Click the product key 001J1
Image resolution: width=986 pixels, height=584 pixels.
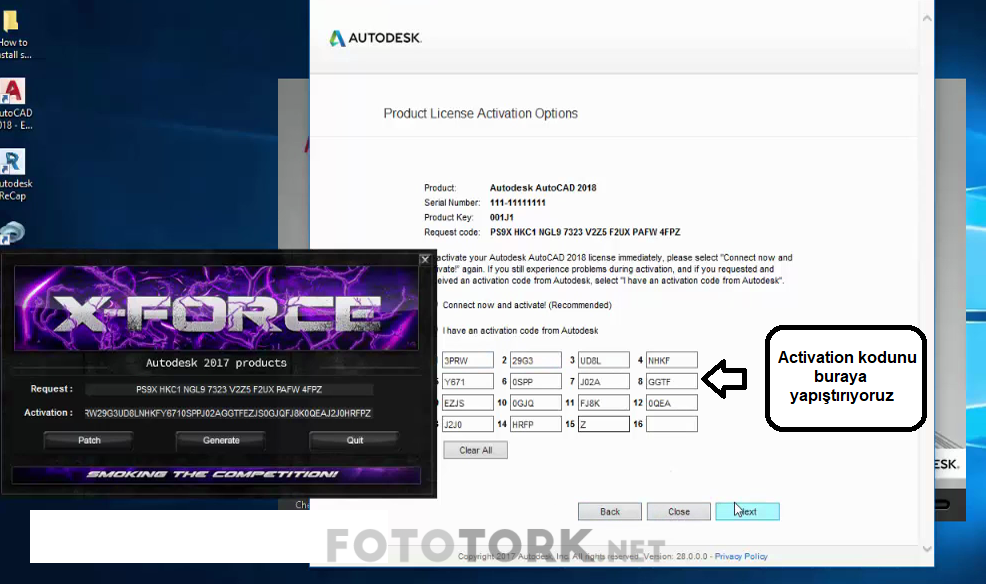click(502, 218)
